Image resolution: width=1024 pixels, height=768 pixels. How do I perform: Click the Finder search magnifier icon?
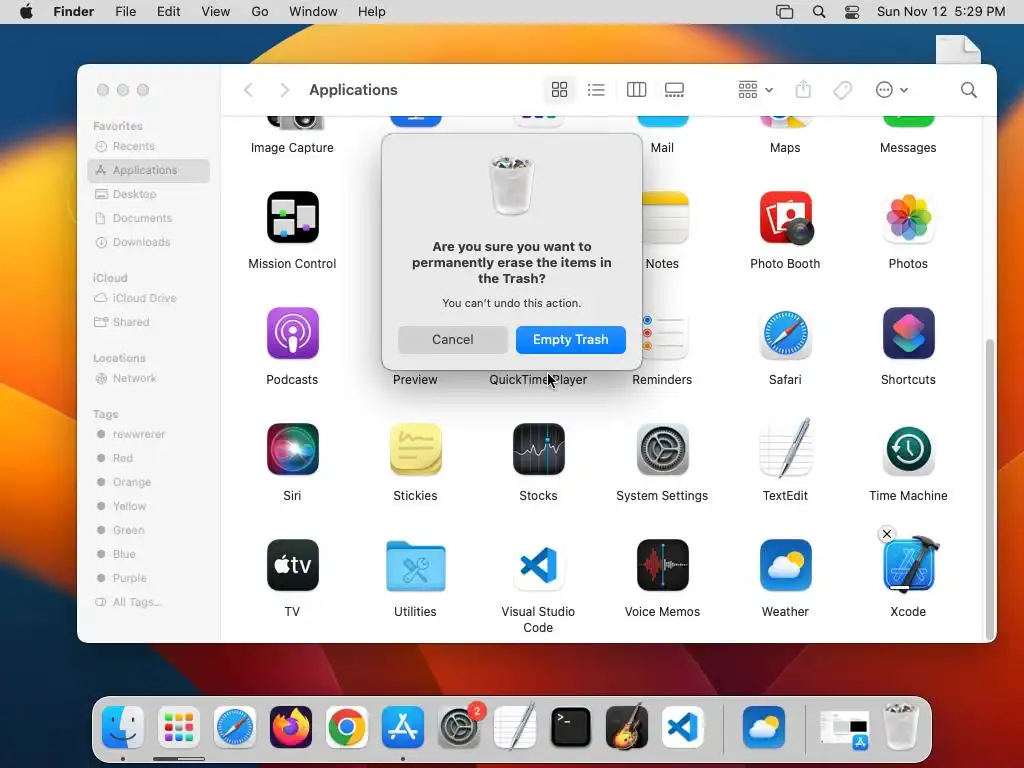click(968, 89)
